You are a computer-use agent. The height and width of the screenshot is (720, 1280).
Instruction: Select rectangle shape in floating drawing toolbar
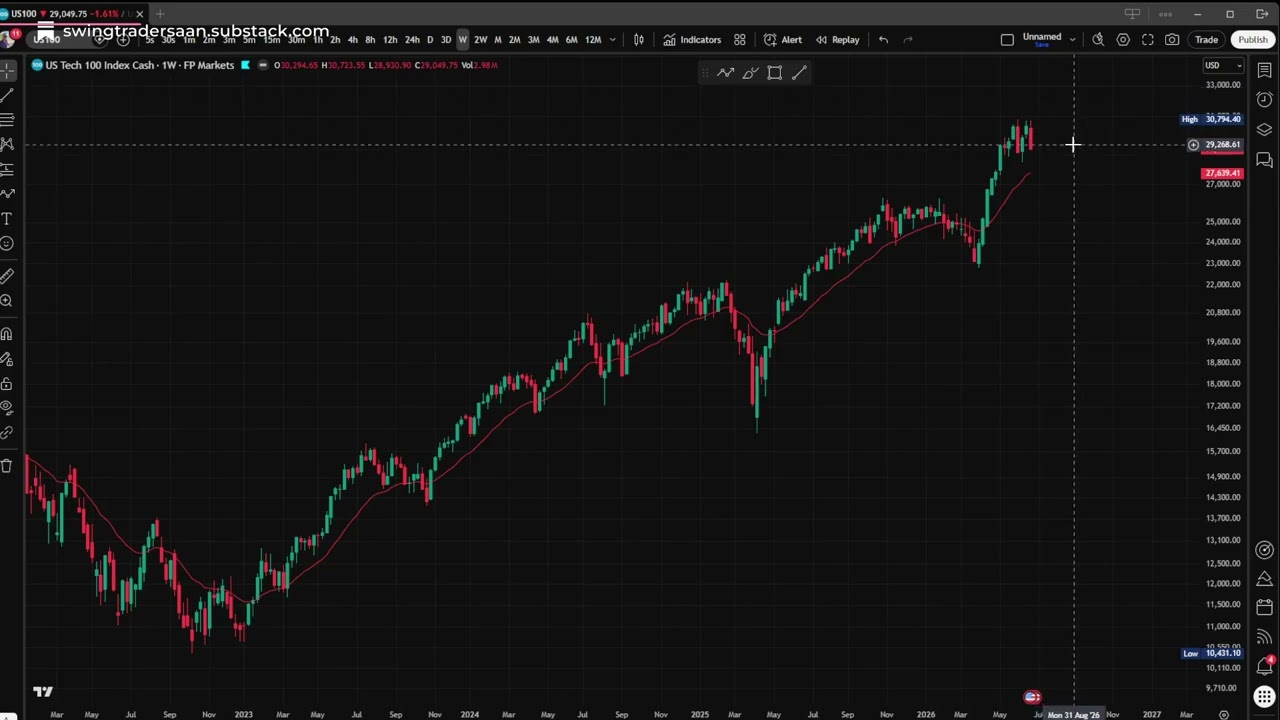tap(775, 73)
